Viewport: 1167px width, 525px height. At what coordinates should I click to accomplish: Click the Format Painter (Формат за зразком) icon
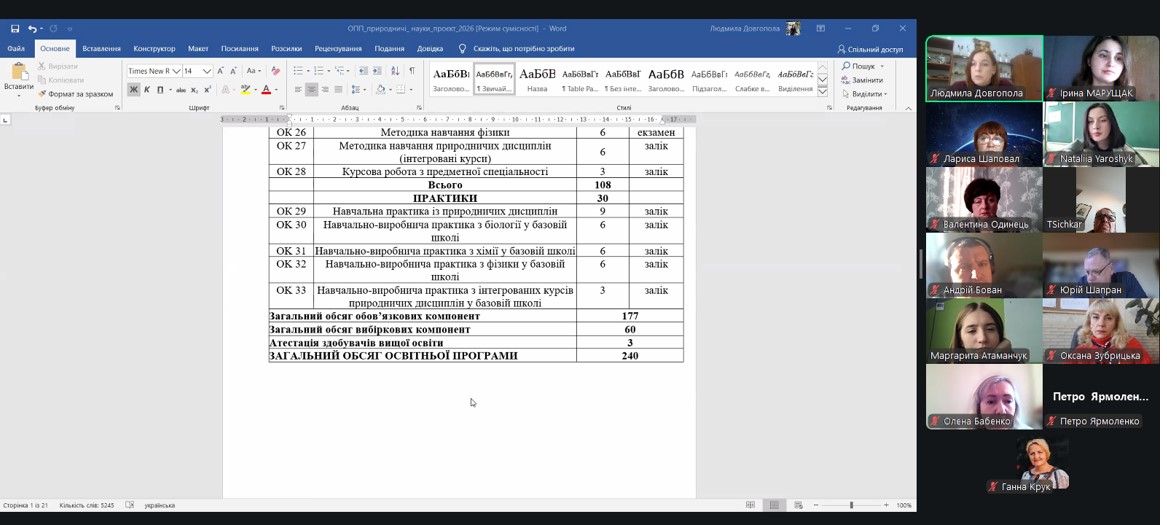pos(43,94)
